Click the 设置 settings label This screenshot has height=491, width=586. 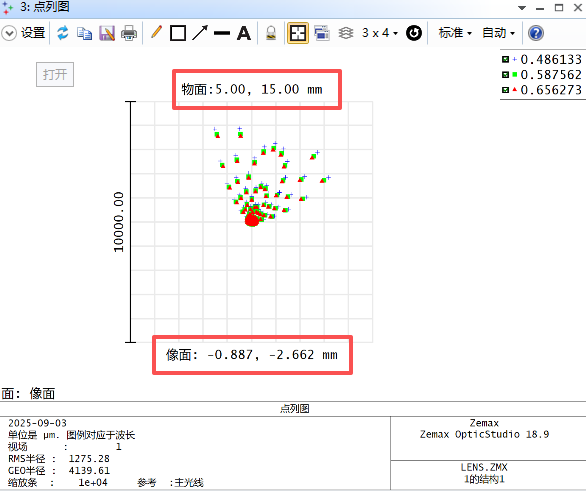coord(33,33)
